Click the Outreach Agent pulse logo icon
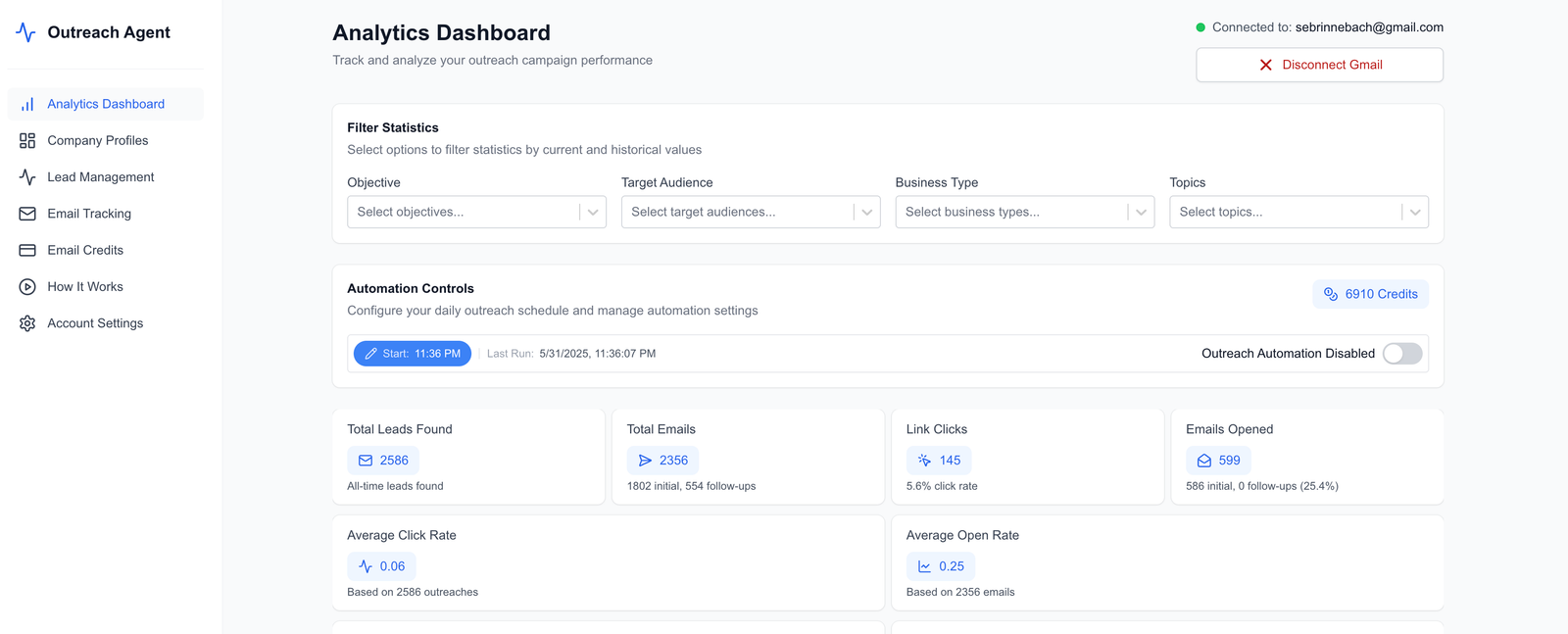 pyautogui.click(x=26, y=32)
